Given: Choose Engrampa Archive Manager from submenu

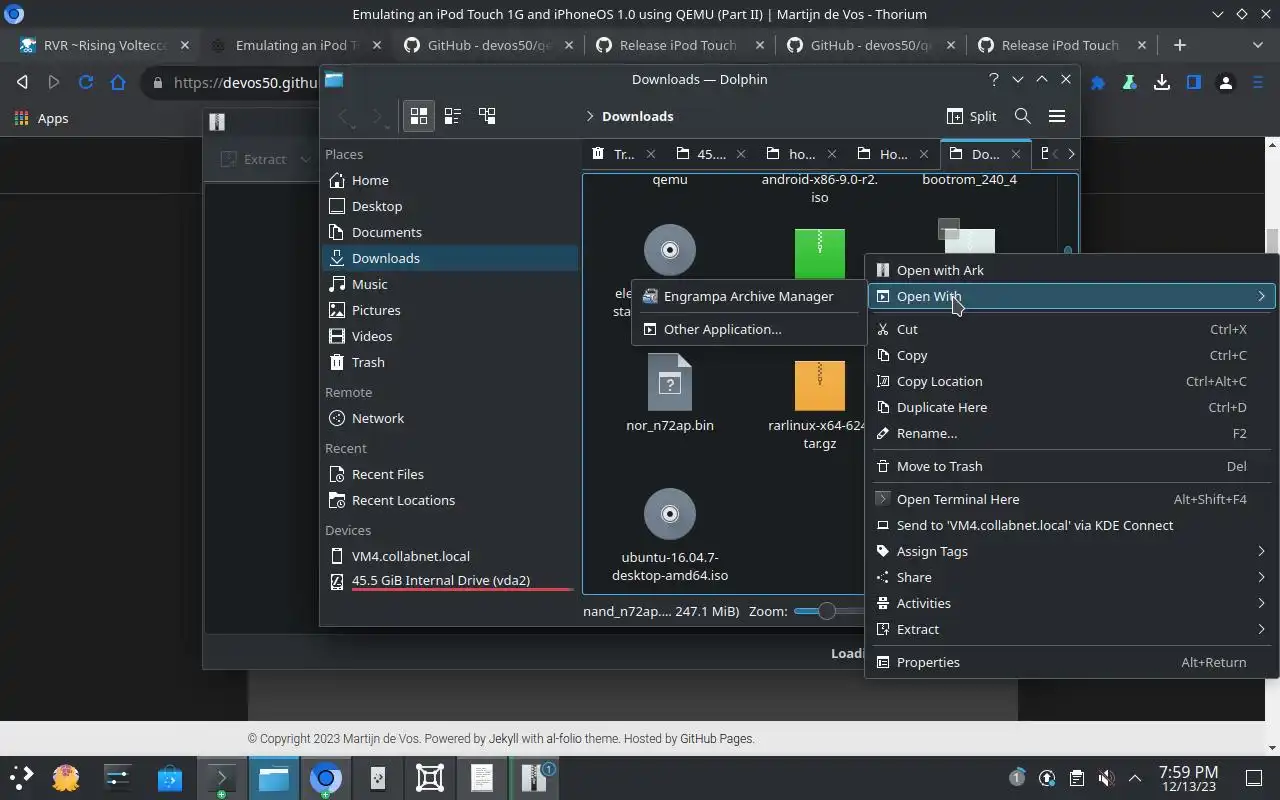Looking at the screenshot, I should 748,296.
